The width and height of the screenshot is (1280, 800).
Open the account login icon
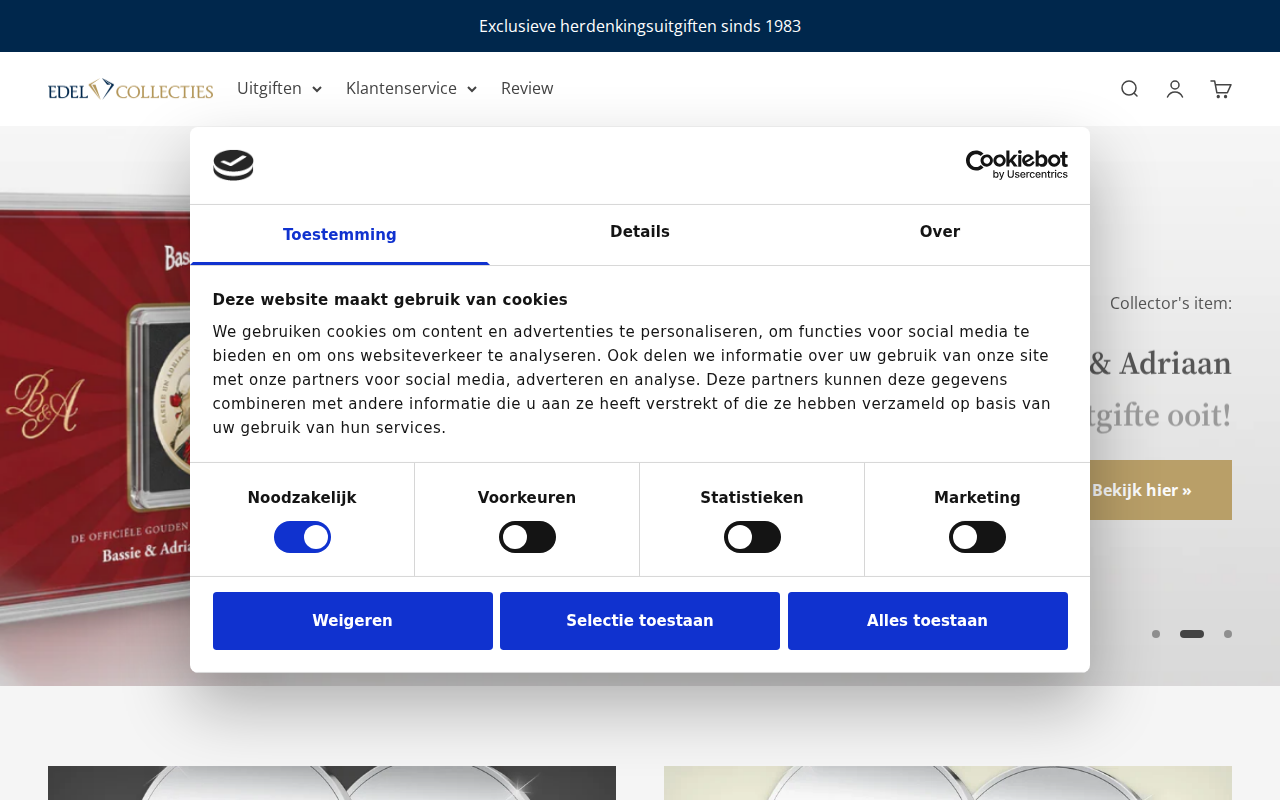point(1175,89)
